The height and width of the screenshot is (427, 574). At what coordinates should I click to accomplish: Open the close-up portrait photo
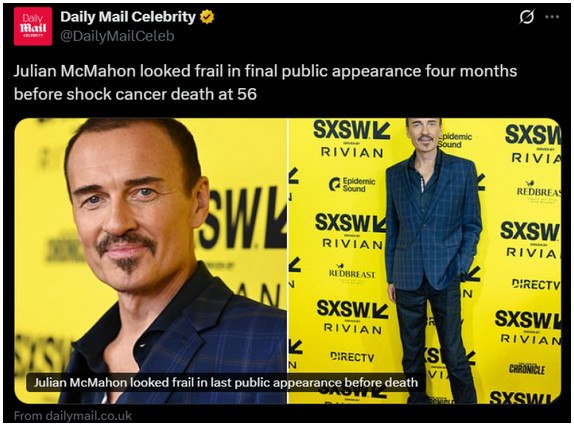pyautogui.click(x=150, y=261)
